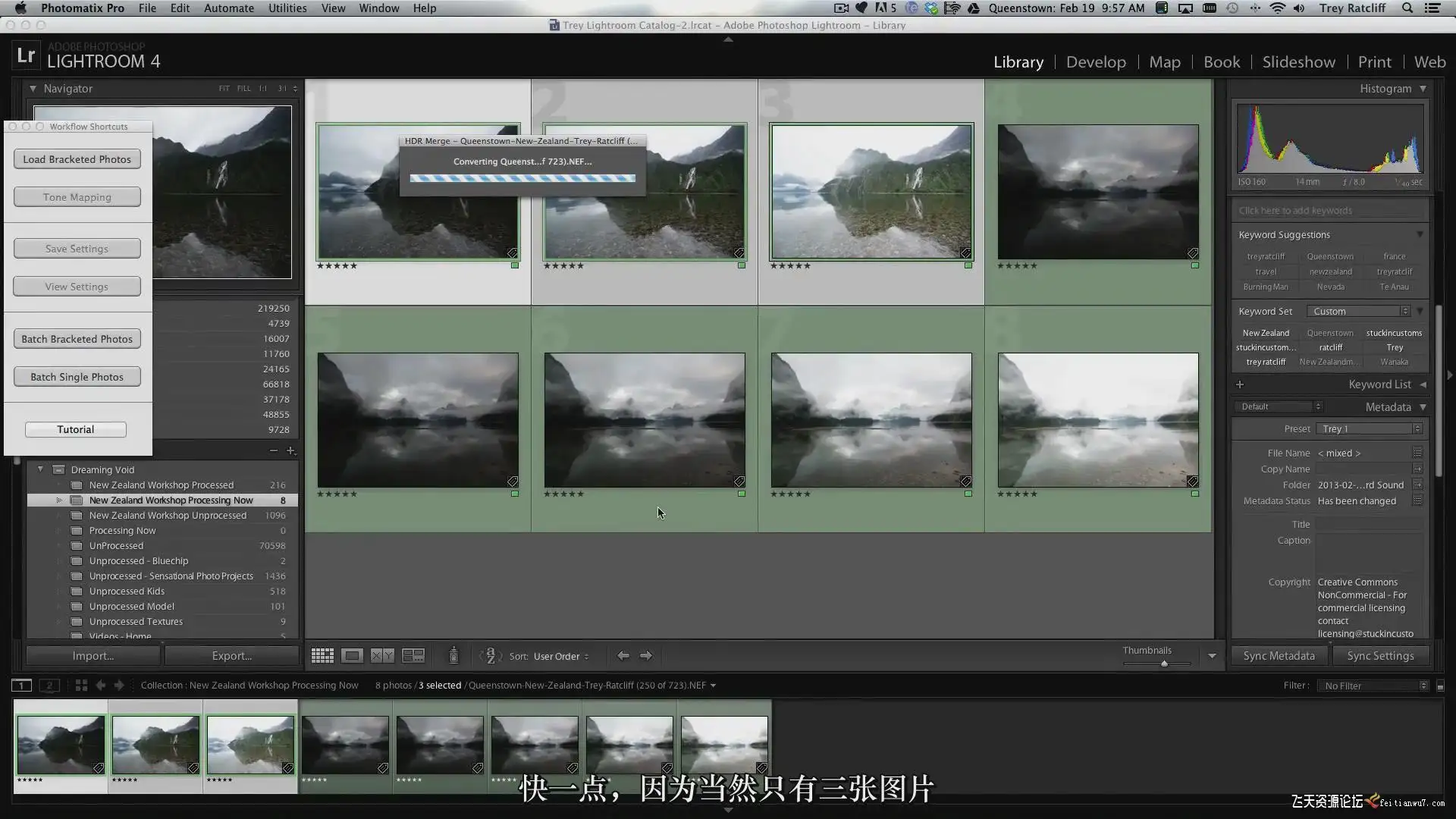Click in the 'Click here to add keywords' field
The width and height of the screenshot is (1456, 819).
(1329, 211)
